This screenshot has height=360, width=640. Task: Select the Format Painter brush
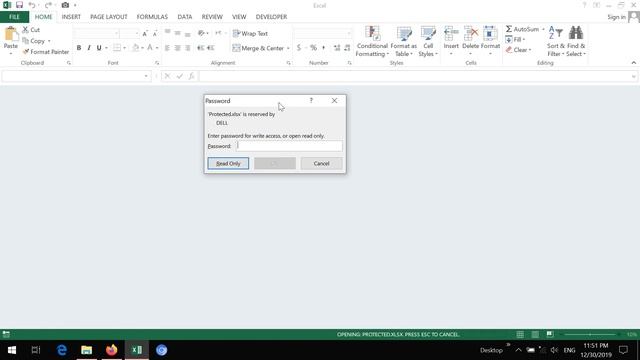(x=26, y=52)
